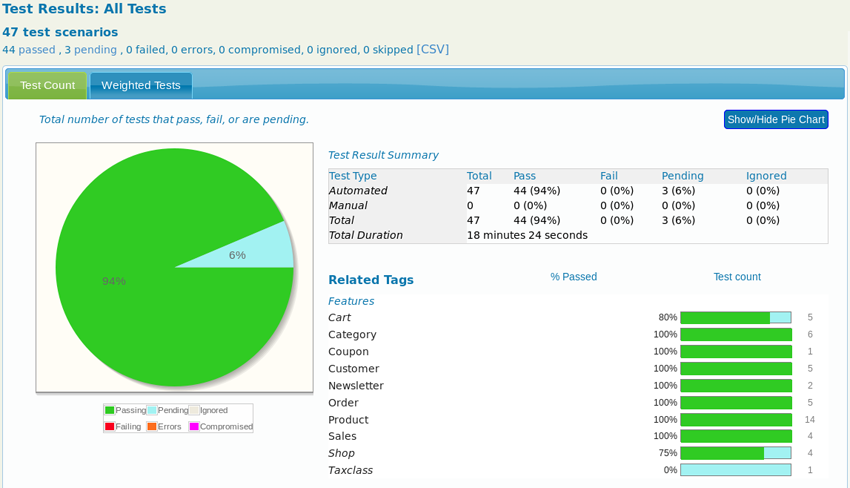
Task: Click the orange Errors legend swatch
Action: tap(152, 427)
